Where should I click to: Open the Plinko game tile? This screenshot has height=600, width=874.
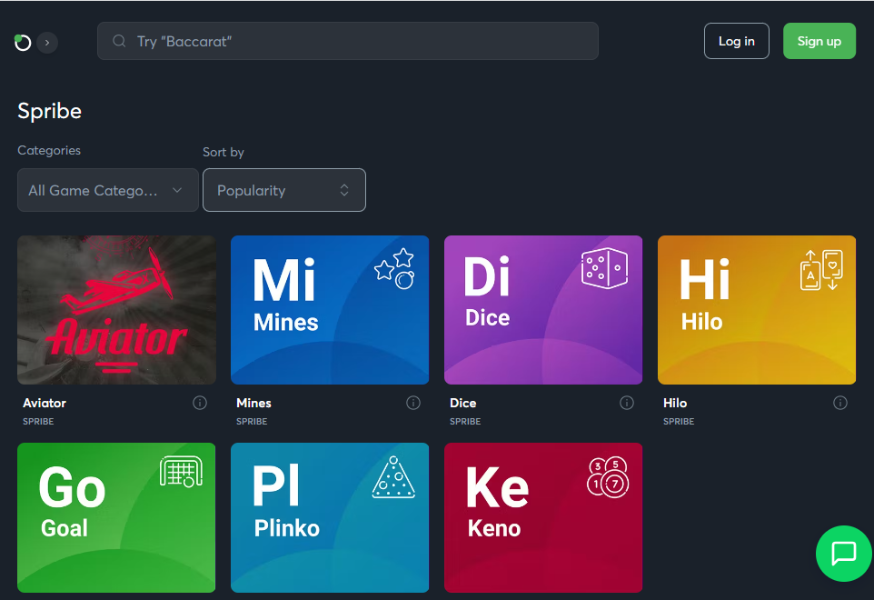click(x=330, y=518)
